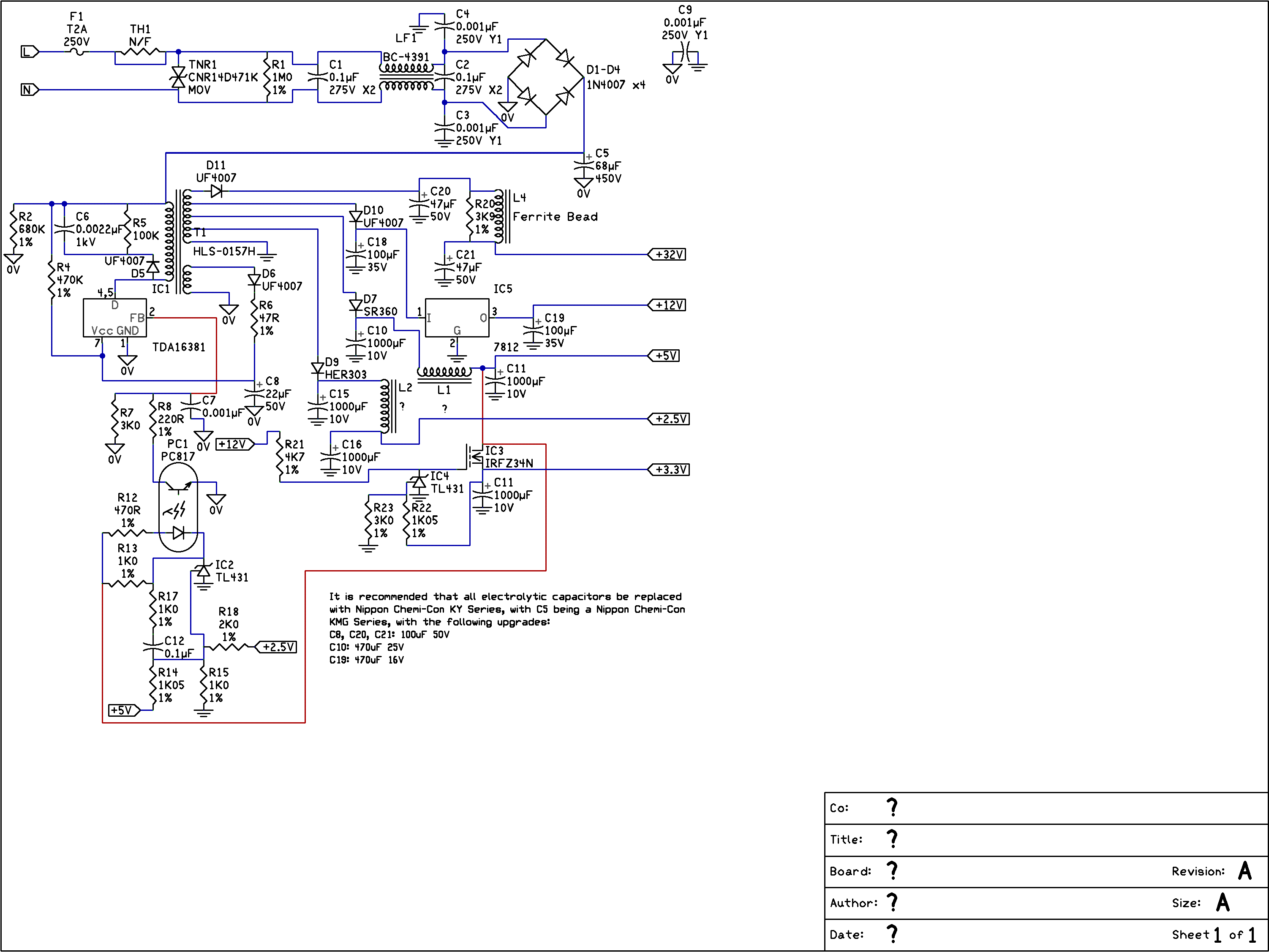Image resolution: width=1269 pixels, height=952 pixels.
Task: Select diode D6 symbol above R6
Action: 255,280
